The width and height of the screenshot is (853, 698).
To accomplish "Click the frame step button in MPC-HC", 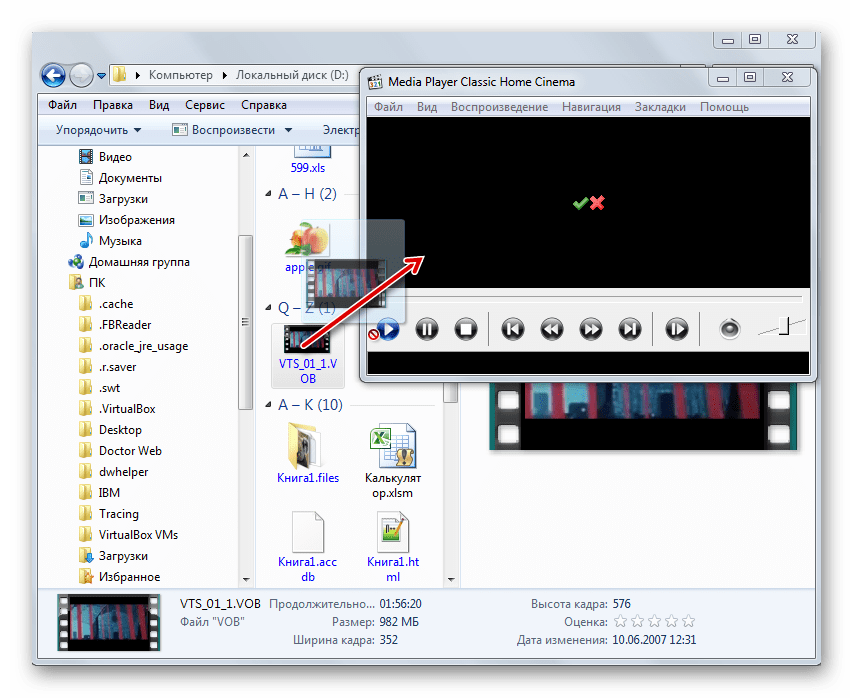I will coord(677,328).
